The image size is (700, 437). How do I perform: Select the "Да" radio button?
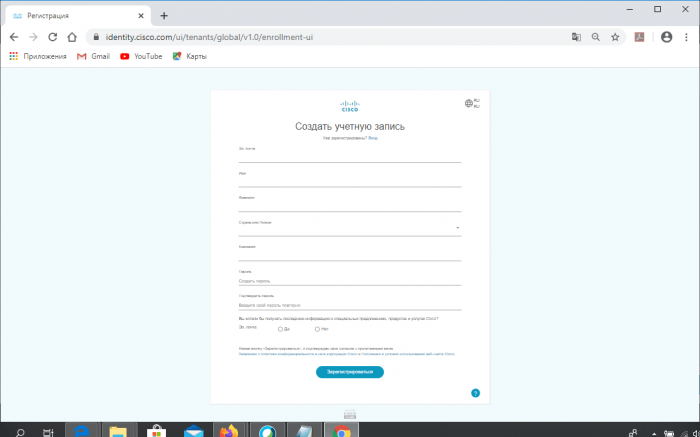[279, 328]
